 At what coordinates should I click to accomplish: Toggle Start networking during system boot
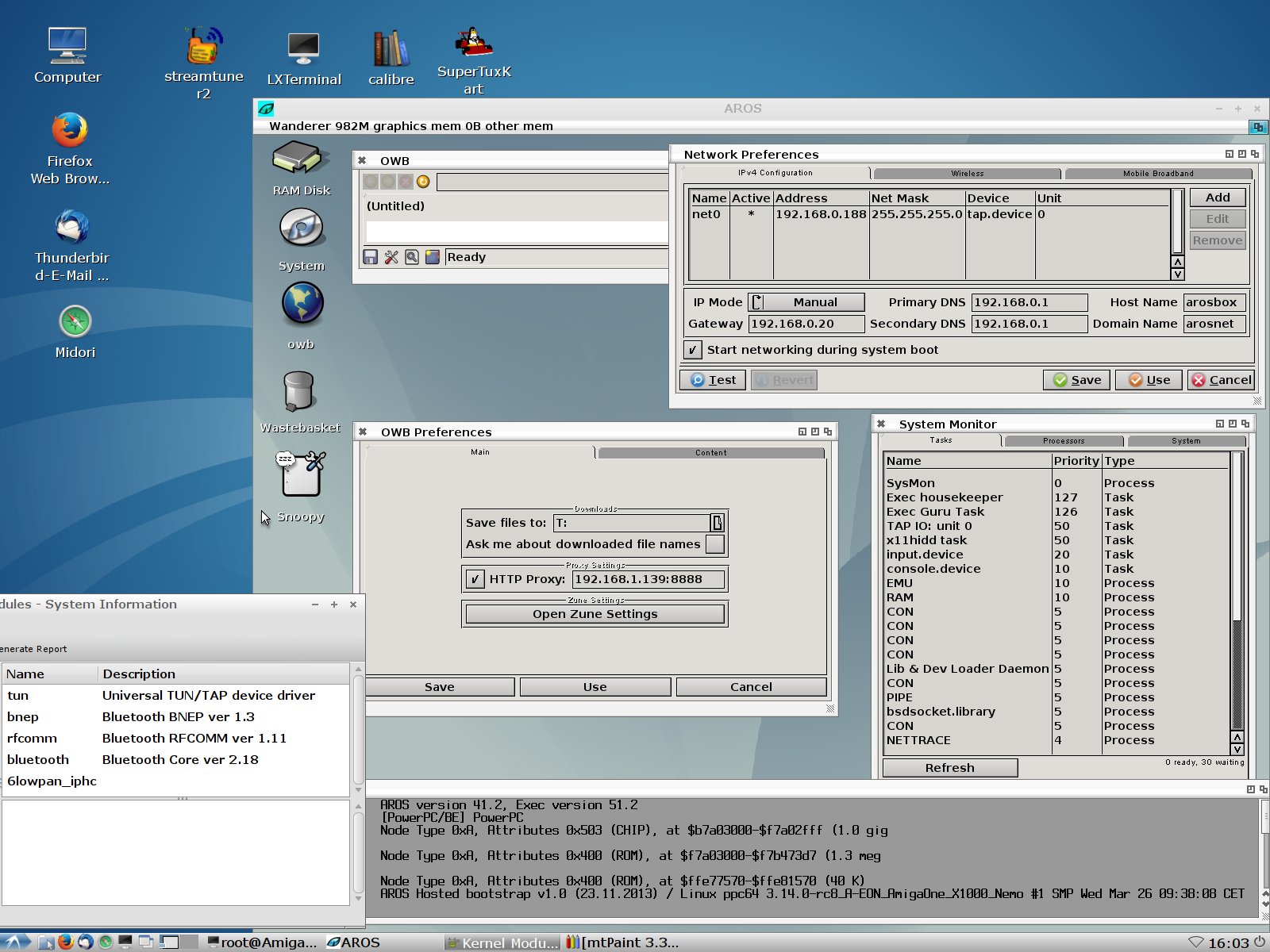click(693, 350)
